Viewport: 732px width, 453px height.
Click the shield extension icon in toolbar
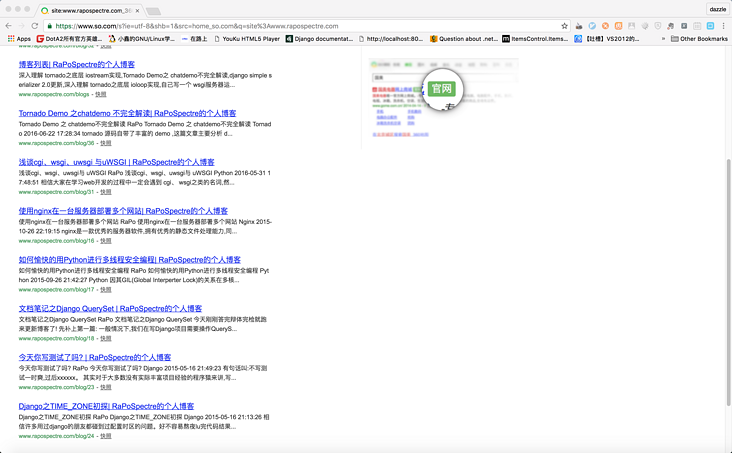tap(657, 26)
